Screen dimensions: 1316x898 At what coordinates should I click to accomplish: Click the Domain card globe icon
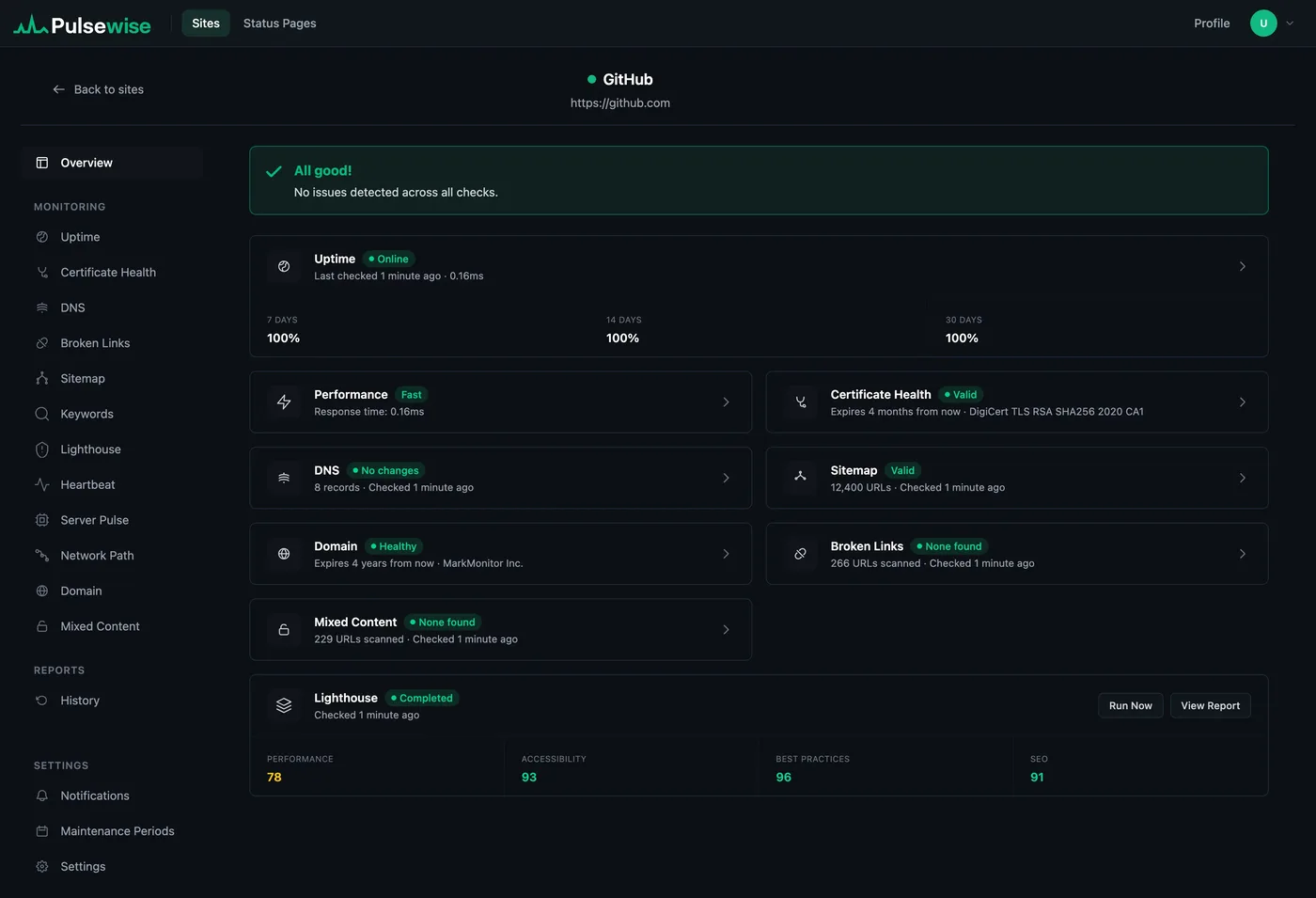284,554
